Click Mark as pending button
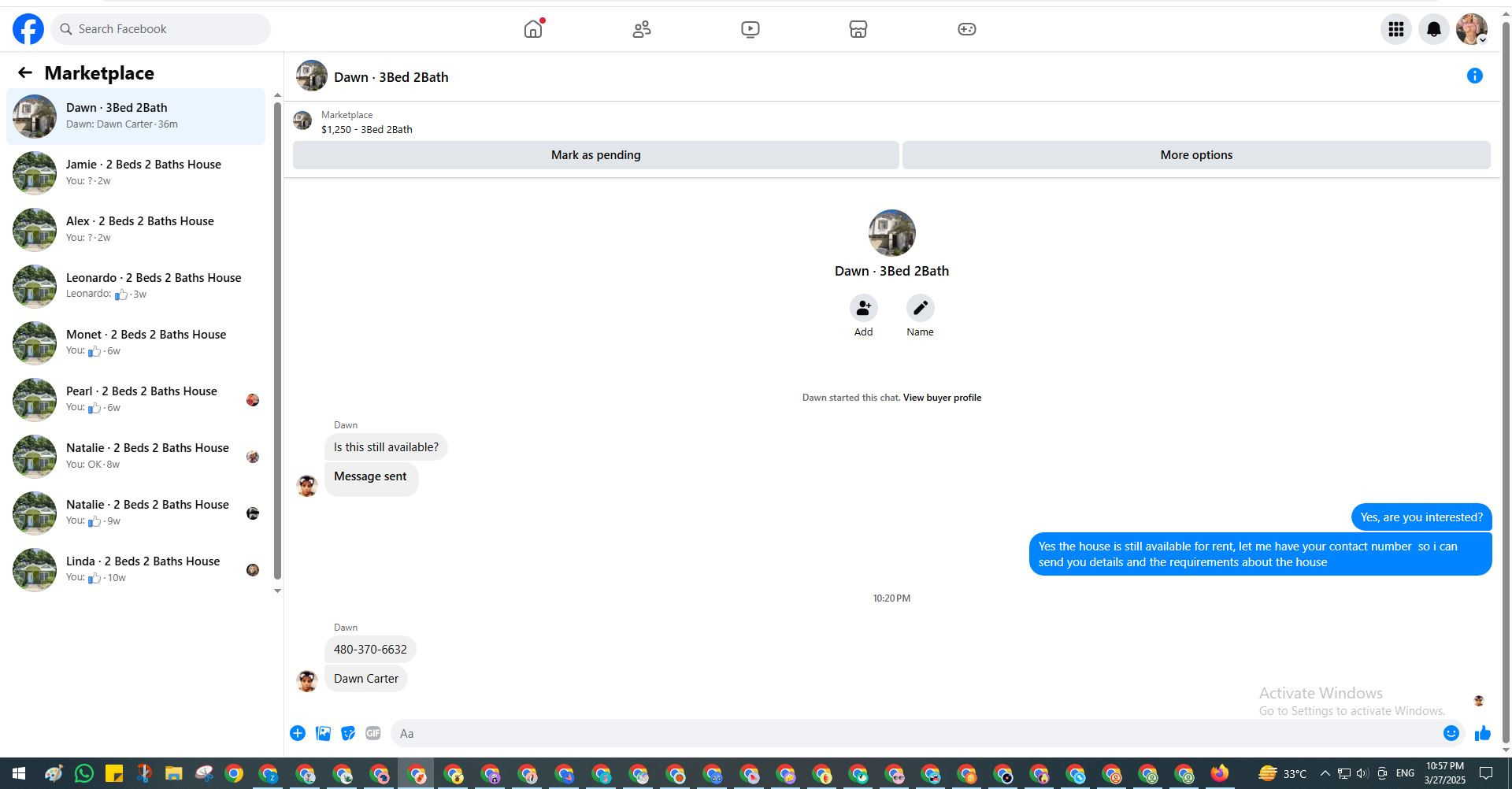The height and width of the screenshot is (789, 1512). [596, 155]
